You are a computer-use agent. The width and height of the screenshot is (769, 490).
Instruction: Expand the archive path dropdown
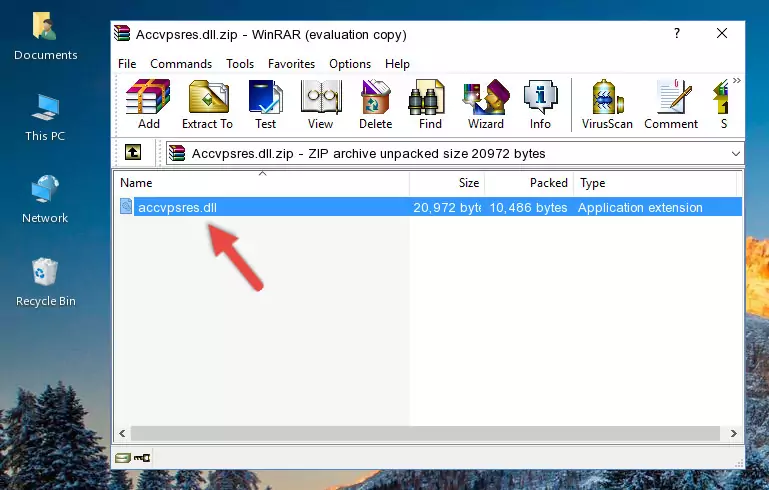736,154
